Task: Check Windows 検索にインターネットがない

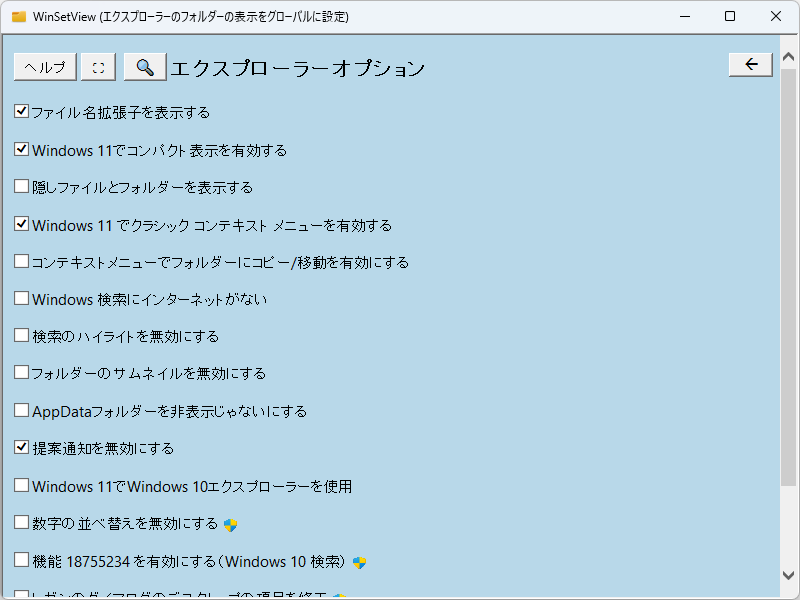Action: tap(21, 298)
